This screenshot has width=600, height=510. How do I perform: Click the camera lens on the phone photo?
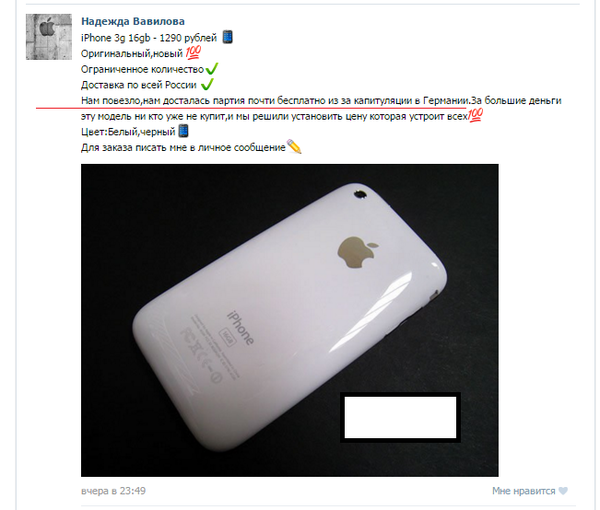[x=360, y=194]
